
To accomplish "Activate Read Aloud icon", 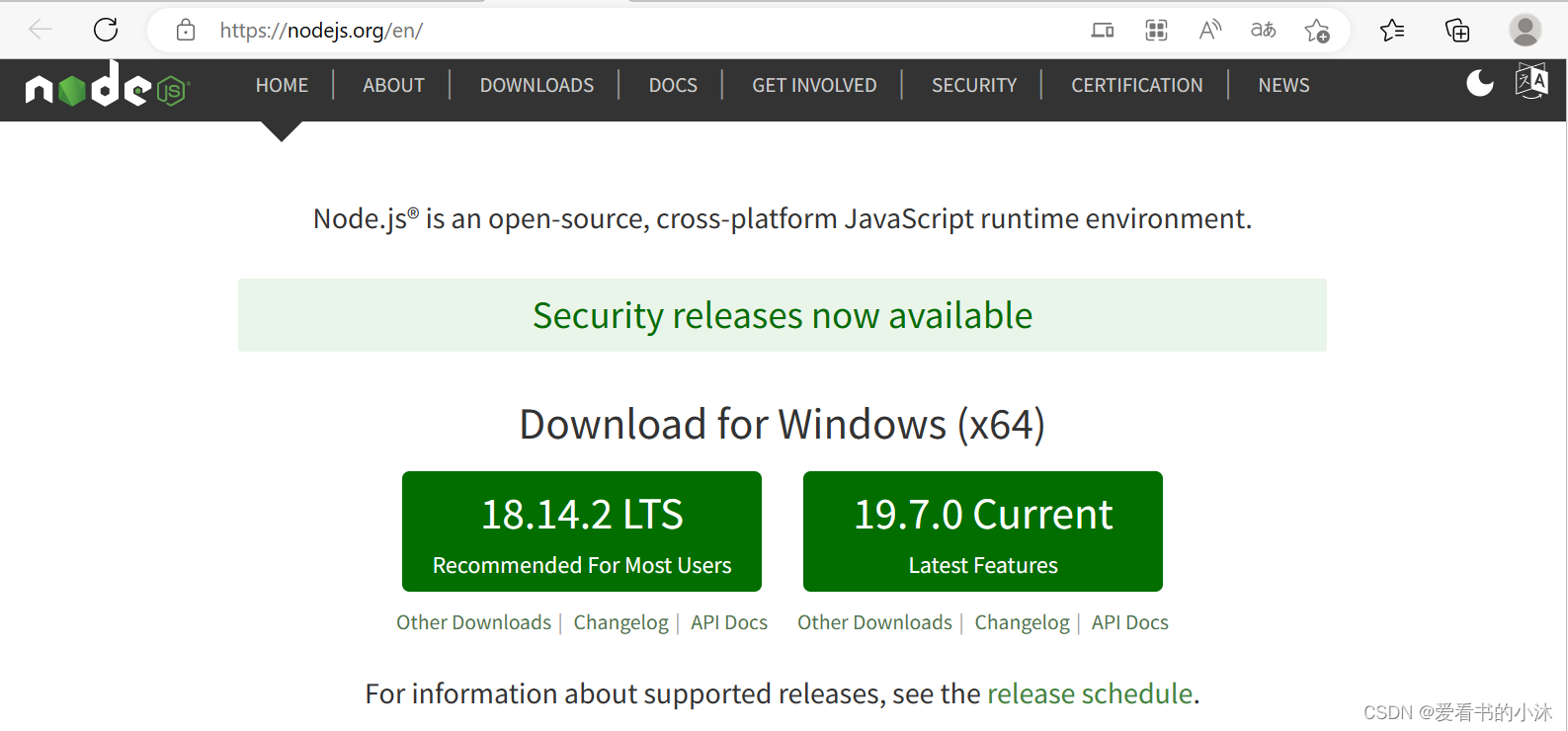I will (x=1209, y=31).
